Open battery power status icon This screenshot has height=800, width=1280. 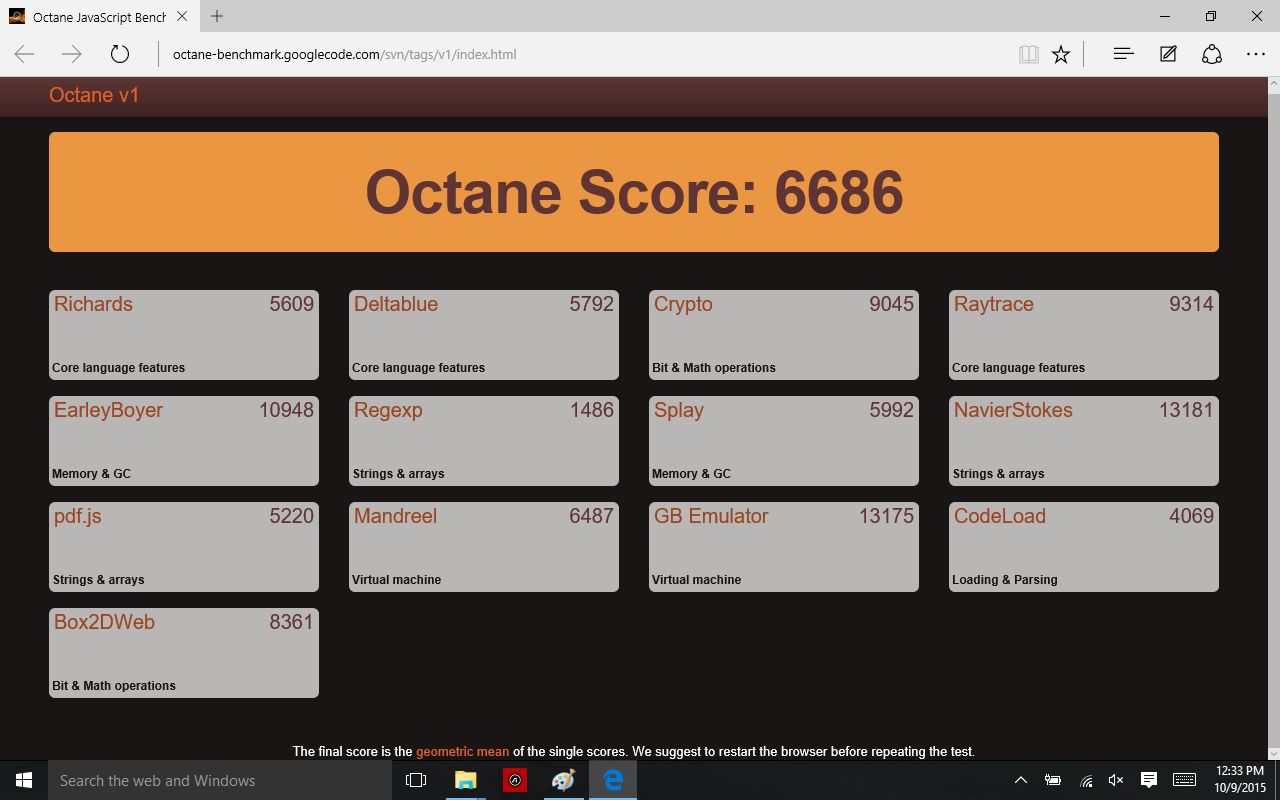(x=1053, y=780)
